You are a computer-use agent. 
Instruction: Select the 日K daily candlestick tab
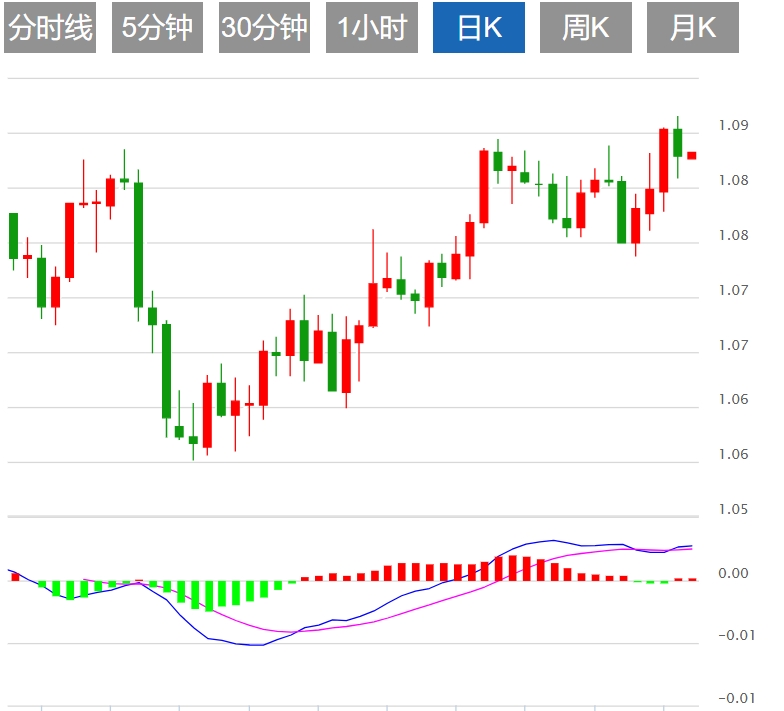[479, 27]
